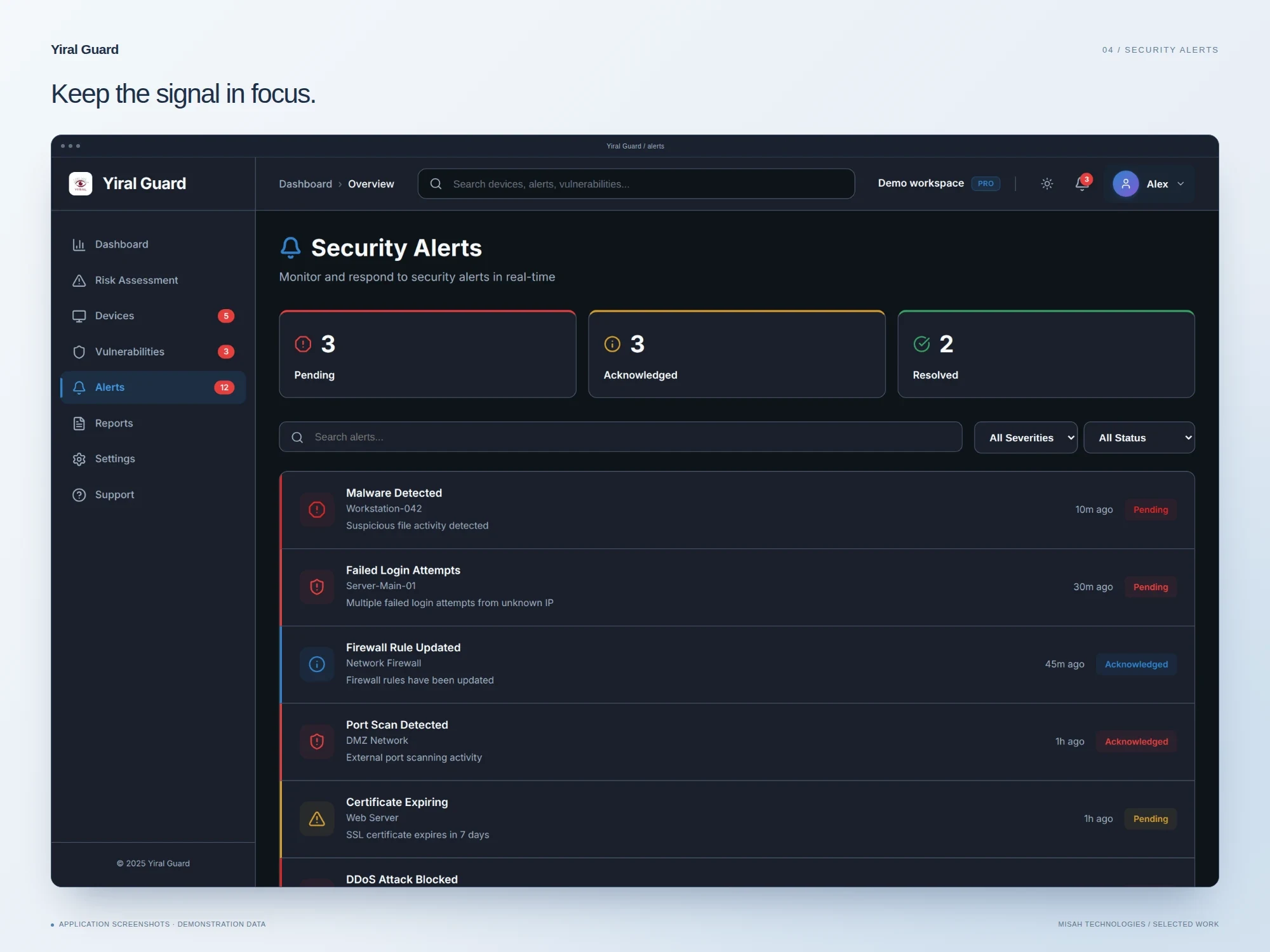This screenshot has height=952, width=1270.
Task: Open the notifications bell in header
Action: click(x=1082, y=184)
